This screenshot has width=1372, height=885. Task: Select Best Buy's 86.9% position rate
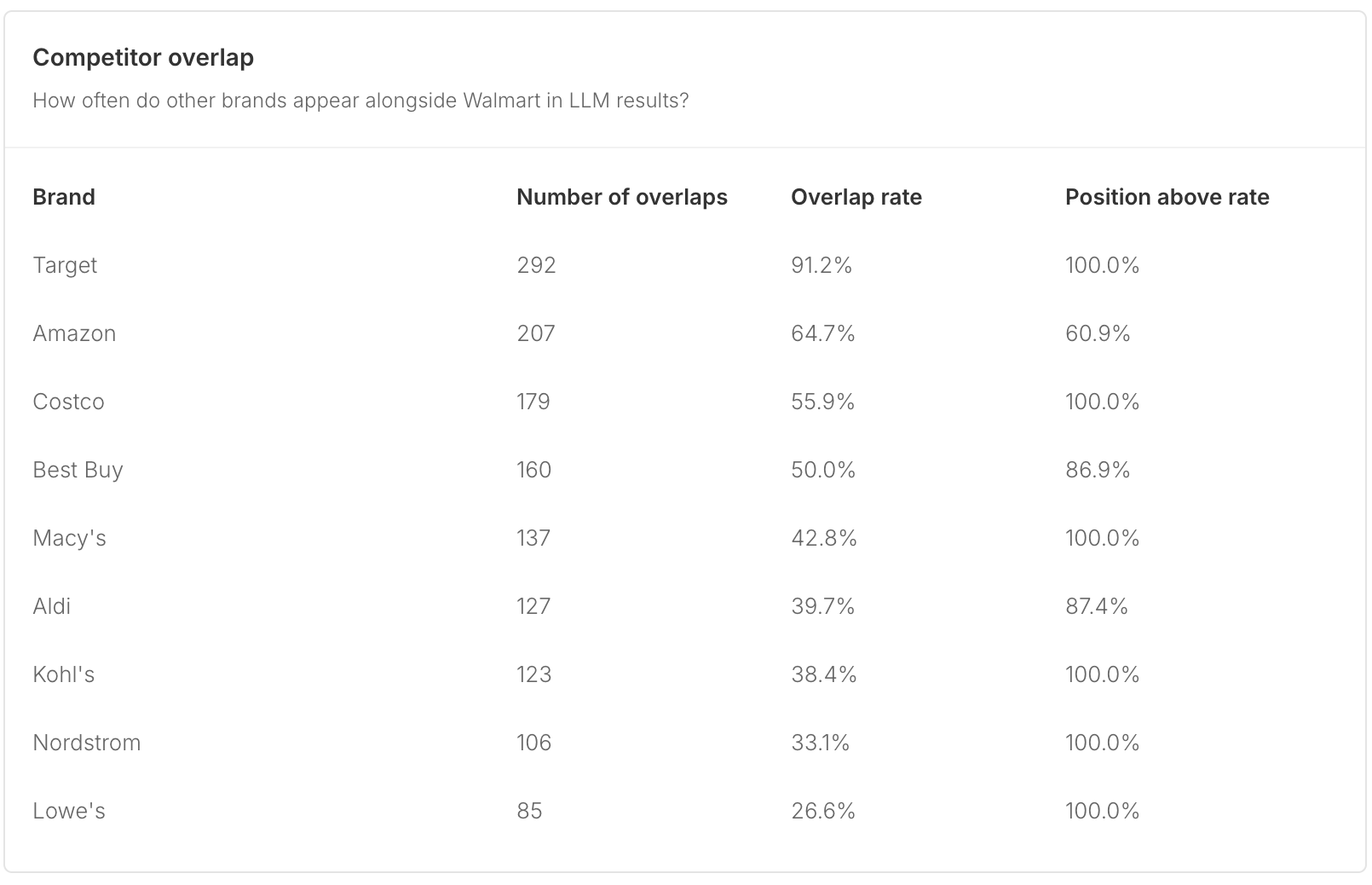pos(1098,470)
